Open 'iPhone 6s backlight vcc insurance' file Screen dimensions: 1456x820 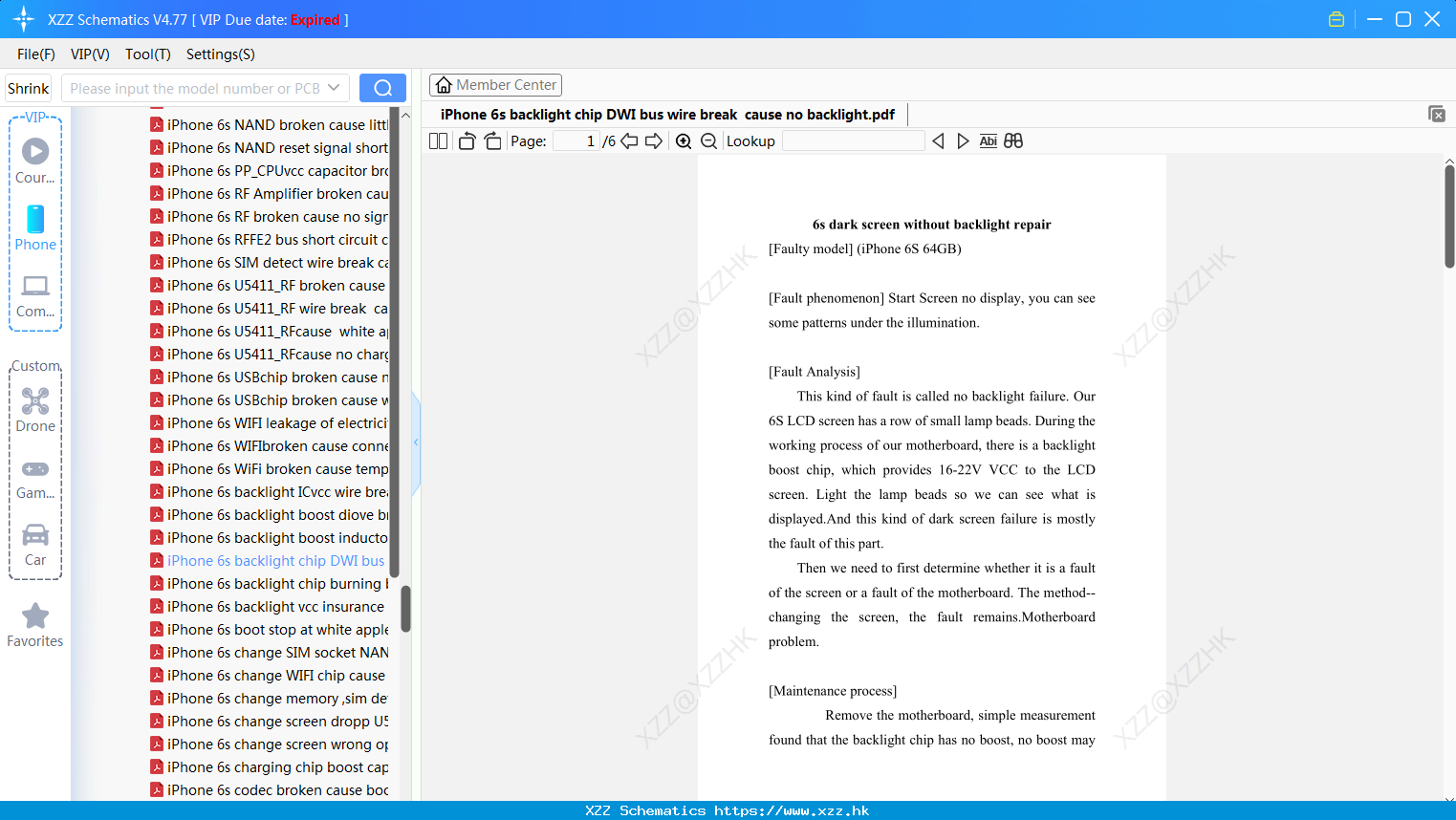270,607
